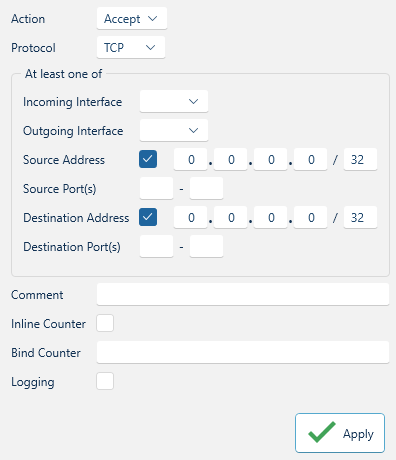Screen dimensions: 396x460
Task: Click the Apply button
Action: (x=340, y=433)
